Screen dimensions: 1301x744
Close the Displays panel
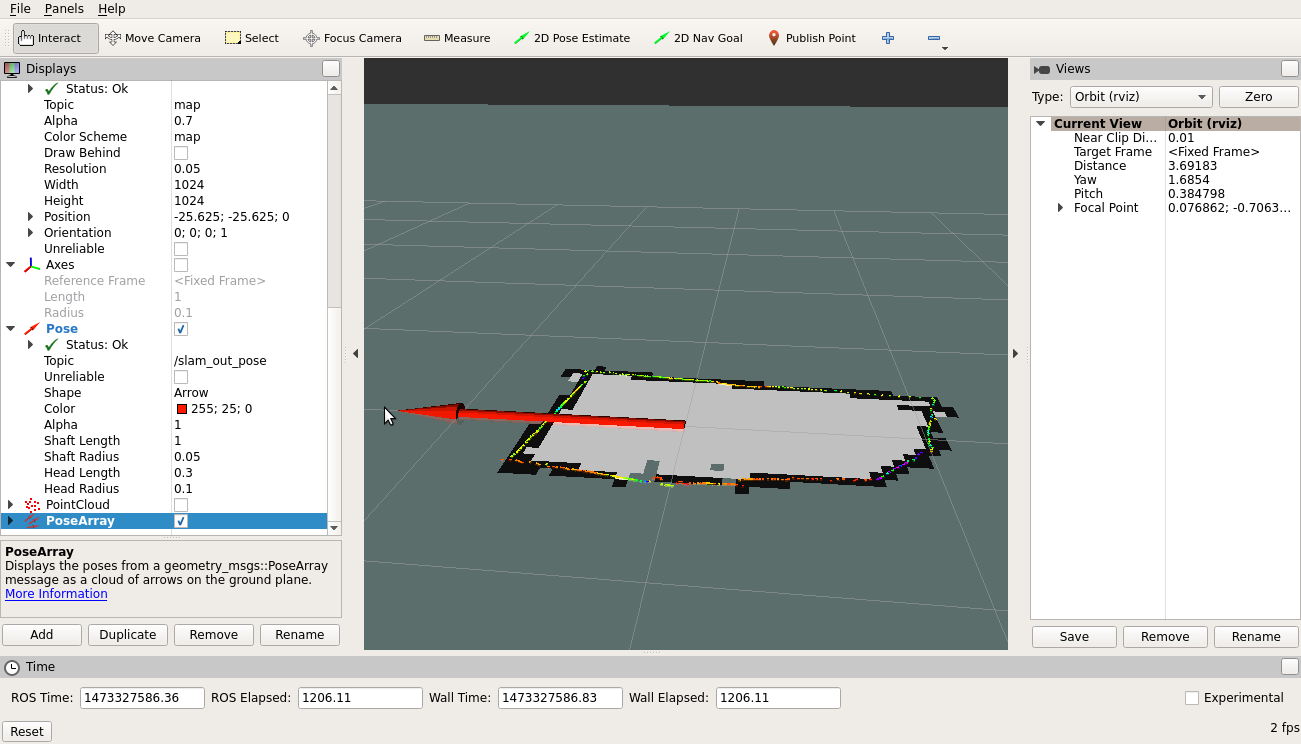(331, 69)
